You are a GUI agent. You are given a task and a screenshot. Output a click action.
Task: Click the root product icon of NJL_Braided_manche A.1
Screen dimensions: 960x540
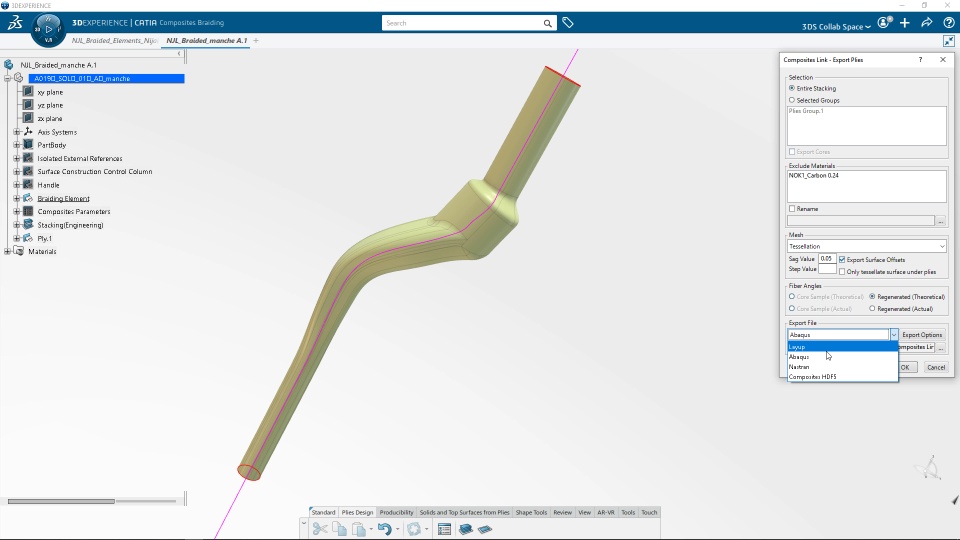9,65
